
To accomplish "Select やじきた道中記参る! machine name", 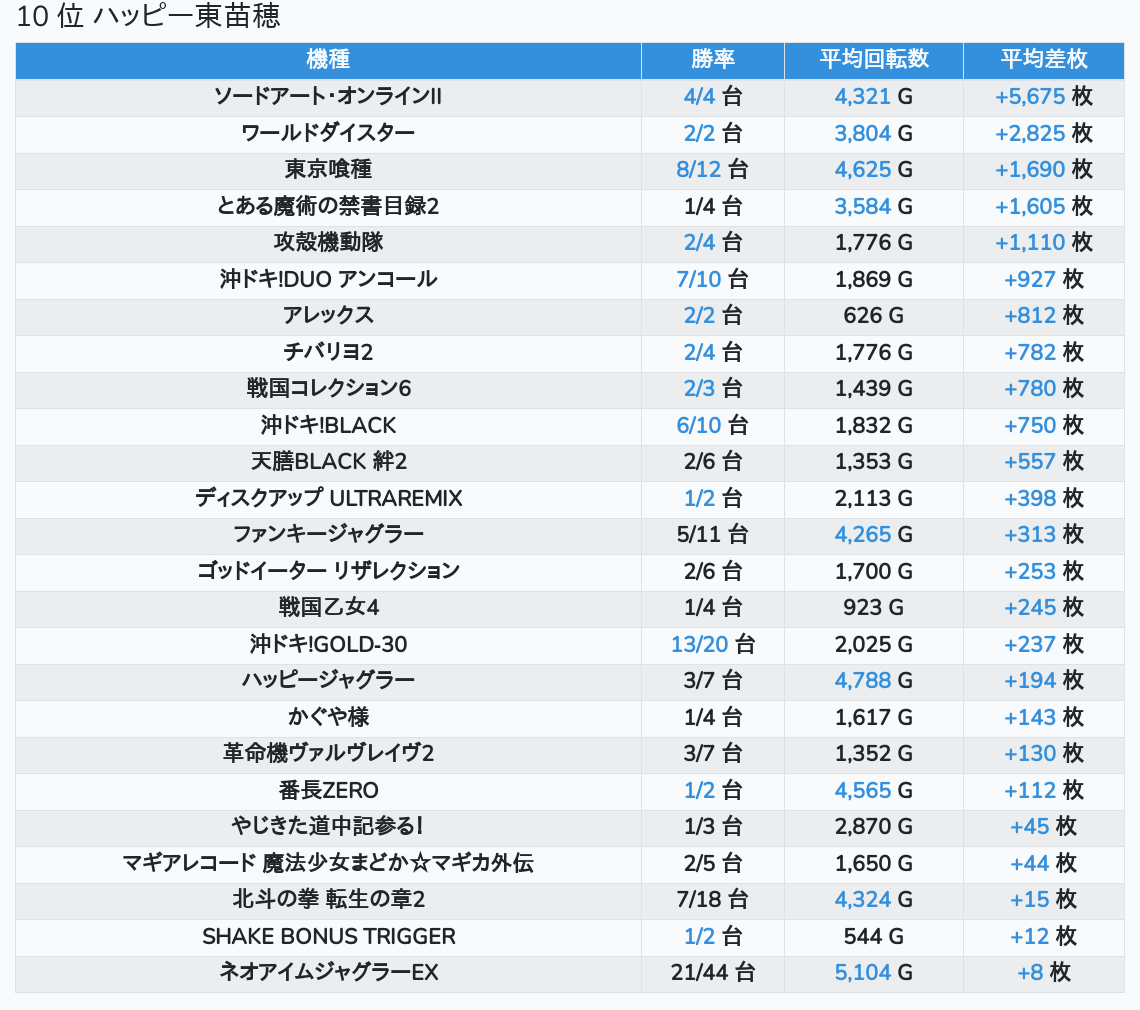I will [x=328, y=827].
